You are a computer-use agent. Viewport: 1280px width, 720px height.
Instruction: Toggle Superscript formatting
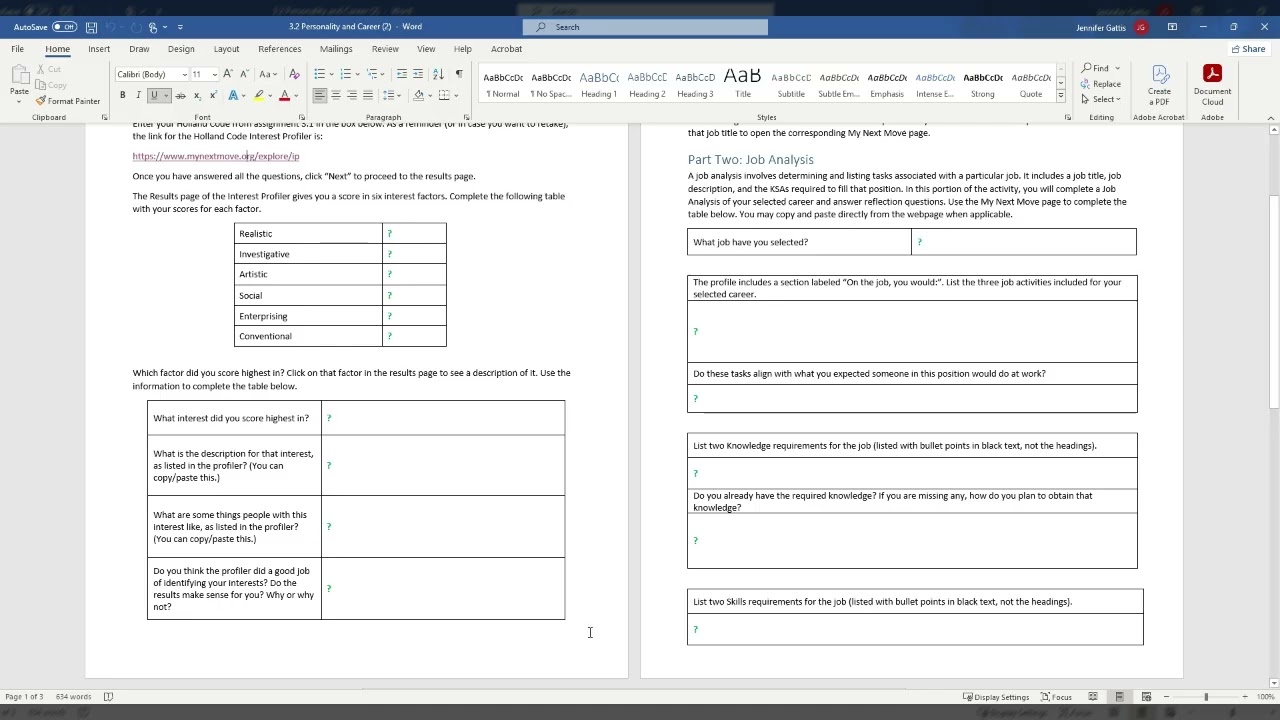click(213, 96)
